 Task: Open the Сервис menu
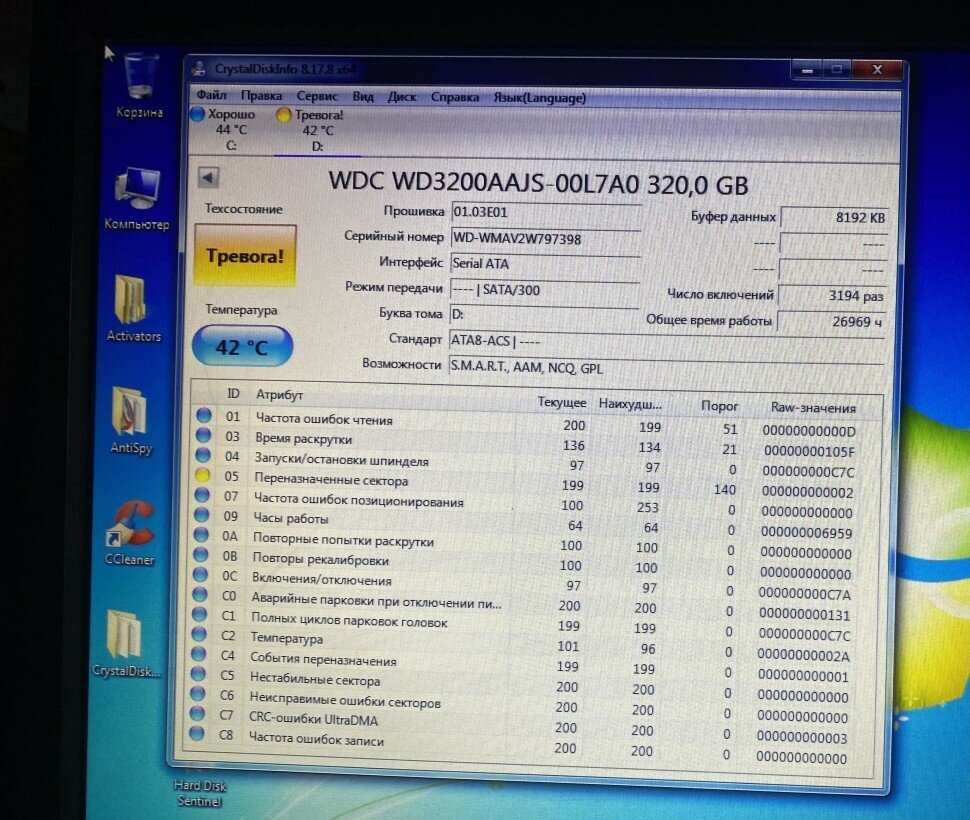coord(317,96)
